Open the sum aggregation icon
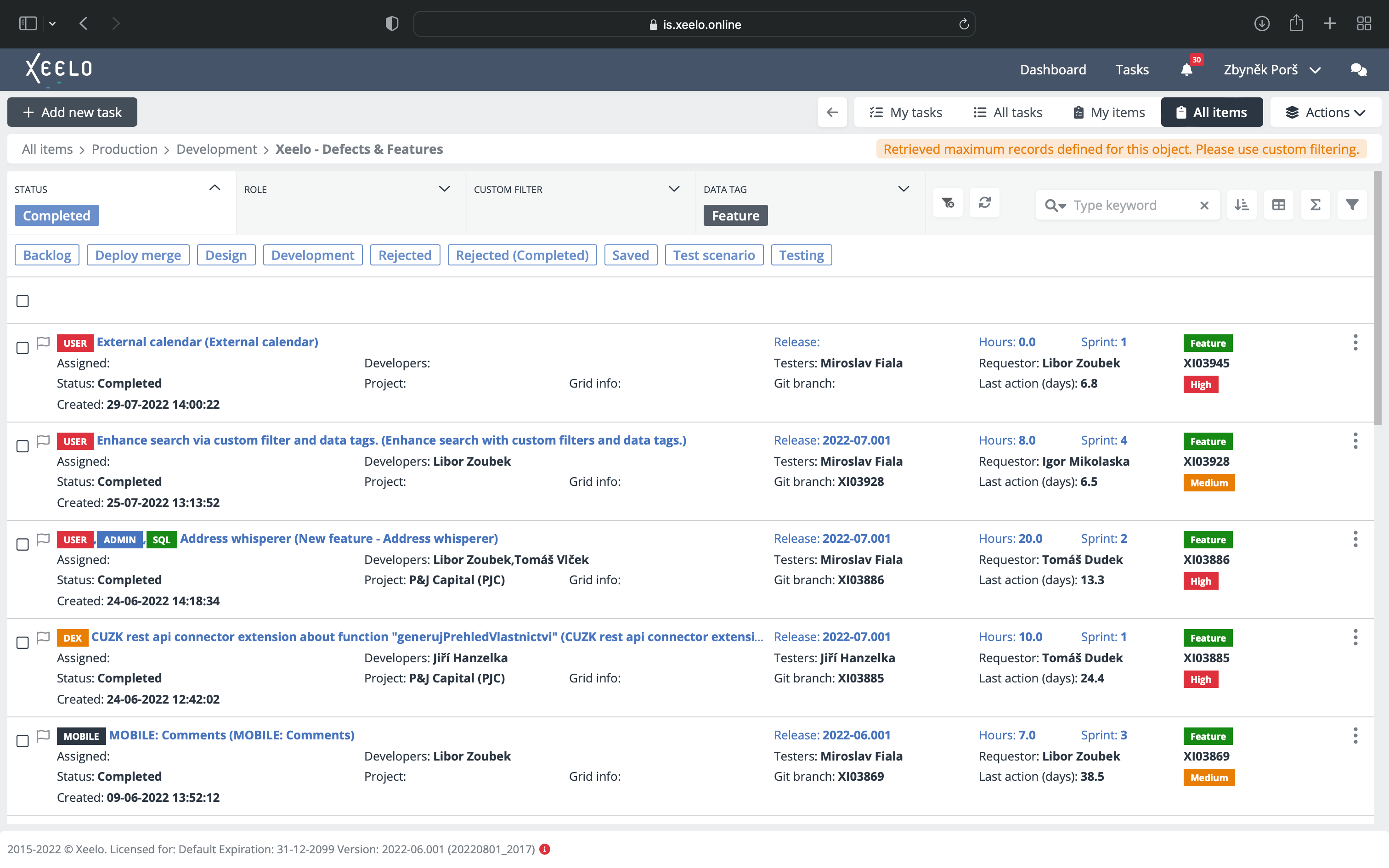 [1316, 205]
